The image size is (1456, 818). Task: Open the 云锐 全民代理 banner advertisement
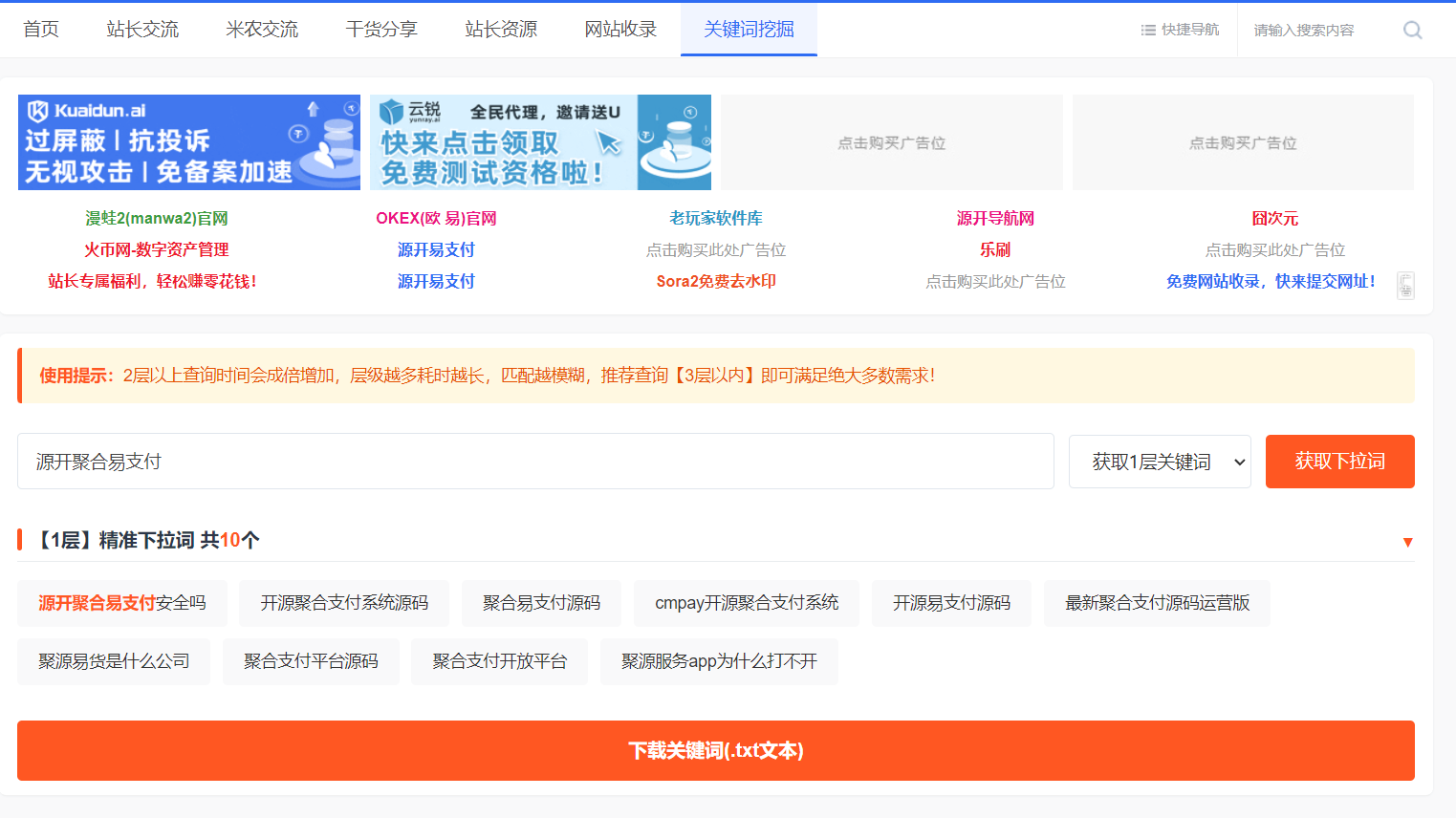540,142
